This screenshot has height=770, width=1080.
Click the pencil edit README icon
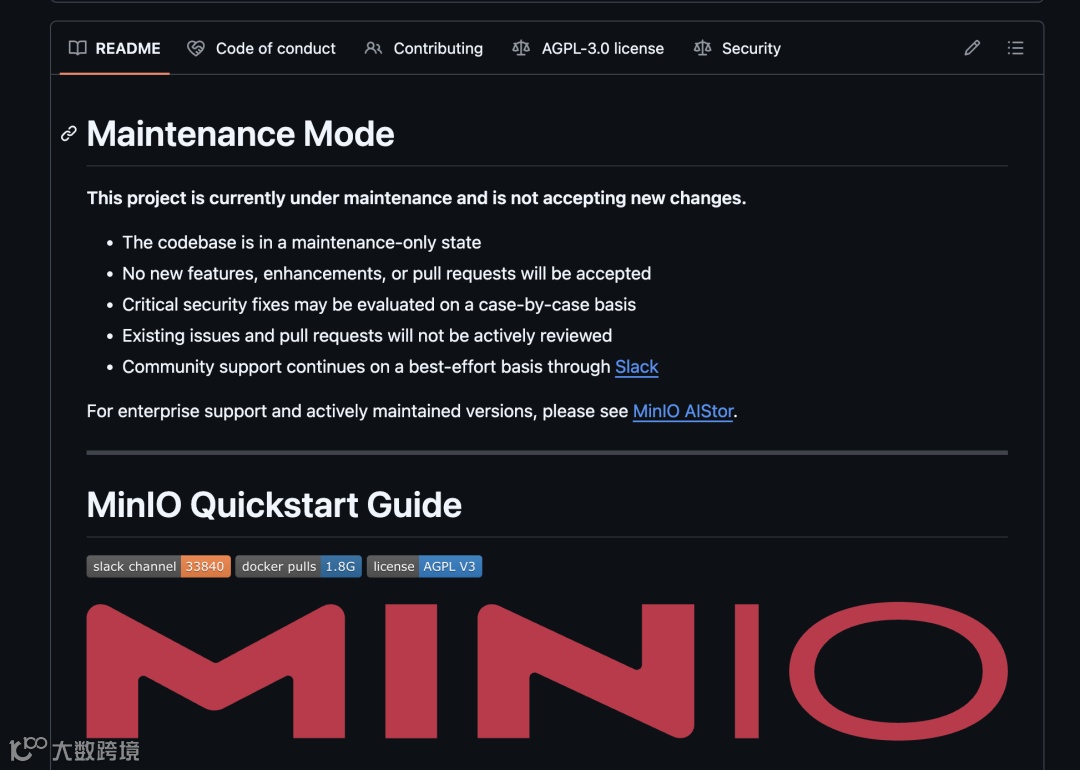[x=972, y=48]
